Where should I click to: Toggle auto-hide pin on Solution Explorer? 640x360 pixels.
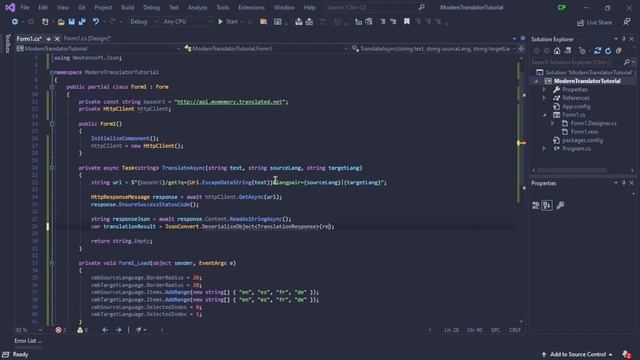(x=623, y=39)
